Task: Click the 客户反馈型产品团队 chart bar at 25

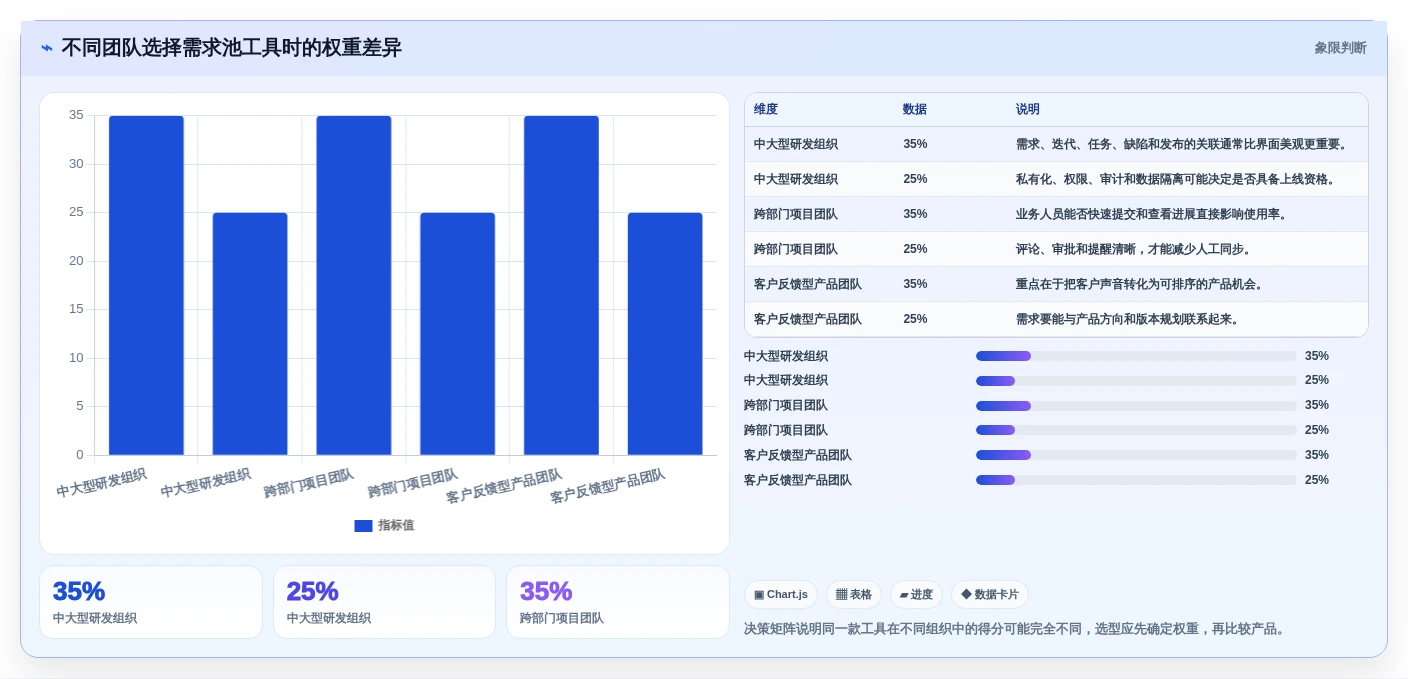Action: pos(665,334)
